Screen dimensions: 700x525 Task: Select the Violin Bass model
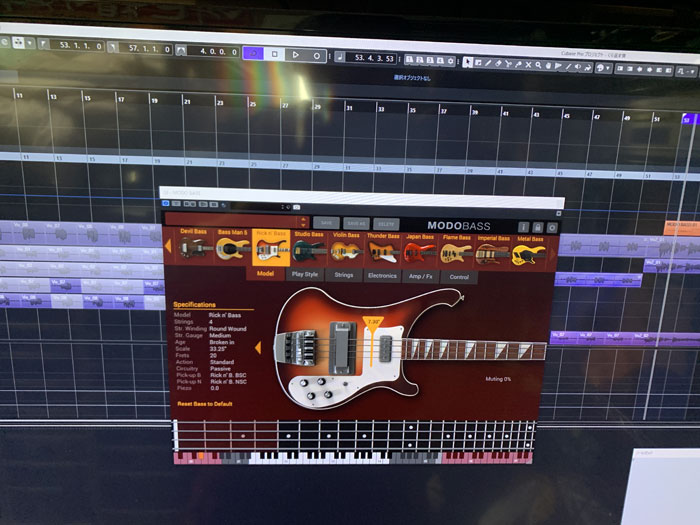click(x=346, y=250)
